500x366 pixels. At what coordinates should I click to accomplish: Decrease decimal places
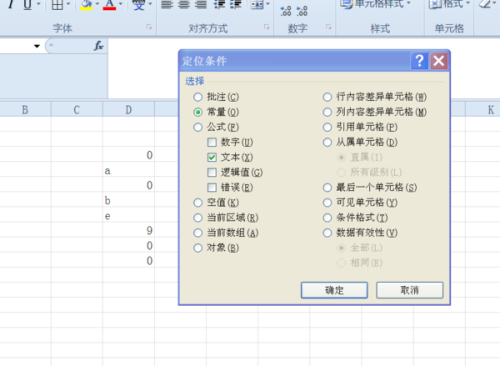[302, 11]
